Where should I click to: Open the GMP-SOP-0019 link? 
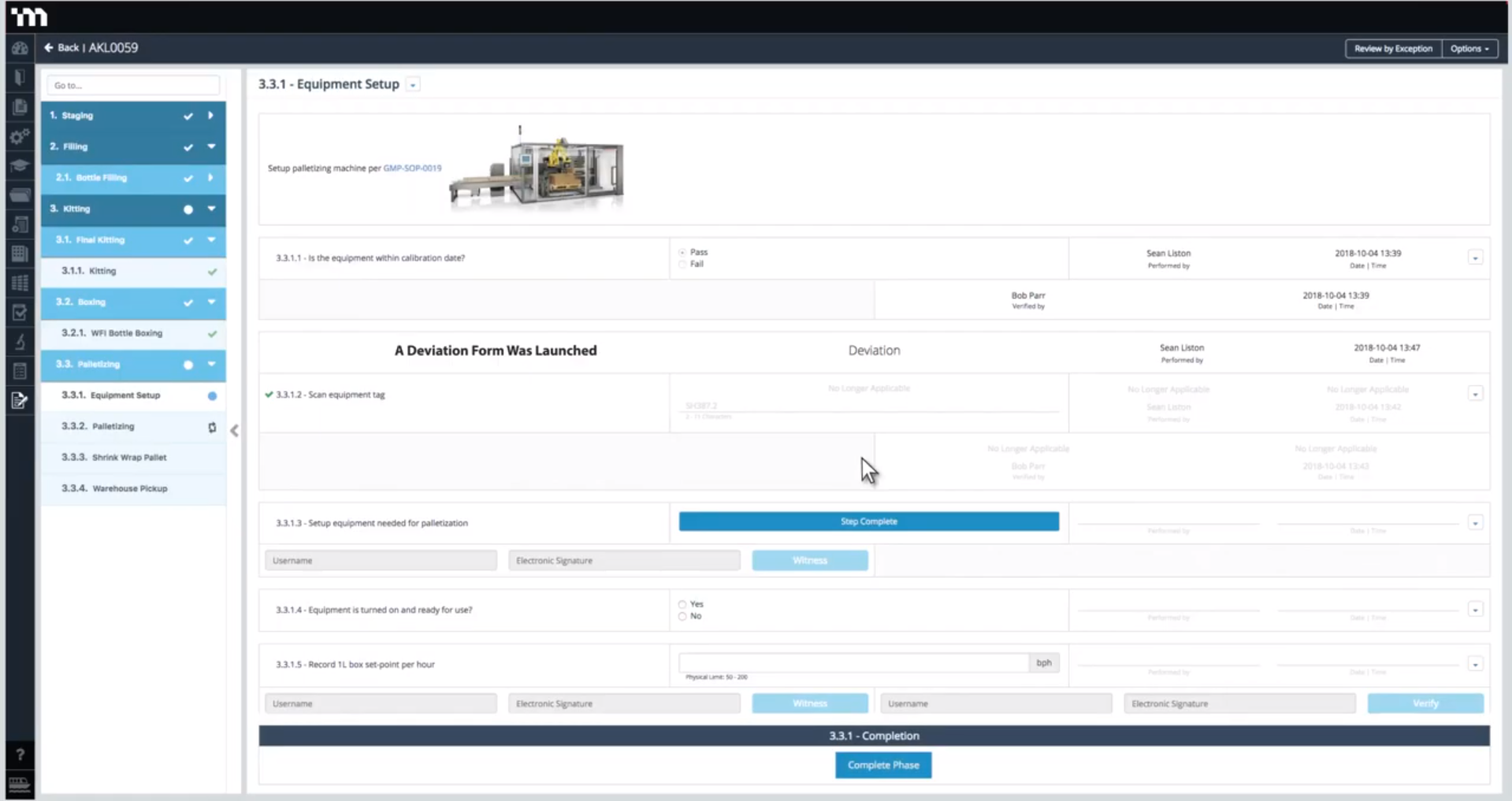tap(414, 168)
